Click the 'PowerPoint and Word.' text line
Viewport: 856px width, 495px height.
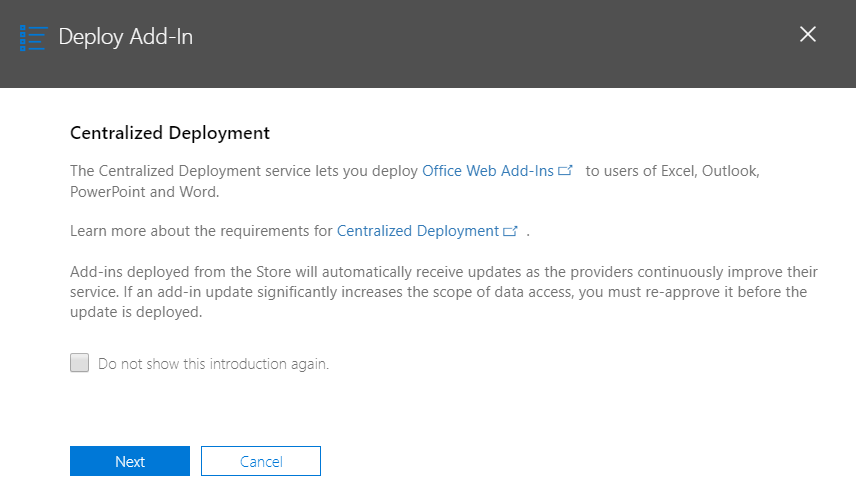coord(145,192)
